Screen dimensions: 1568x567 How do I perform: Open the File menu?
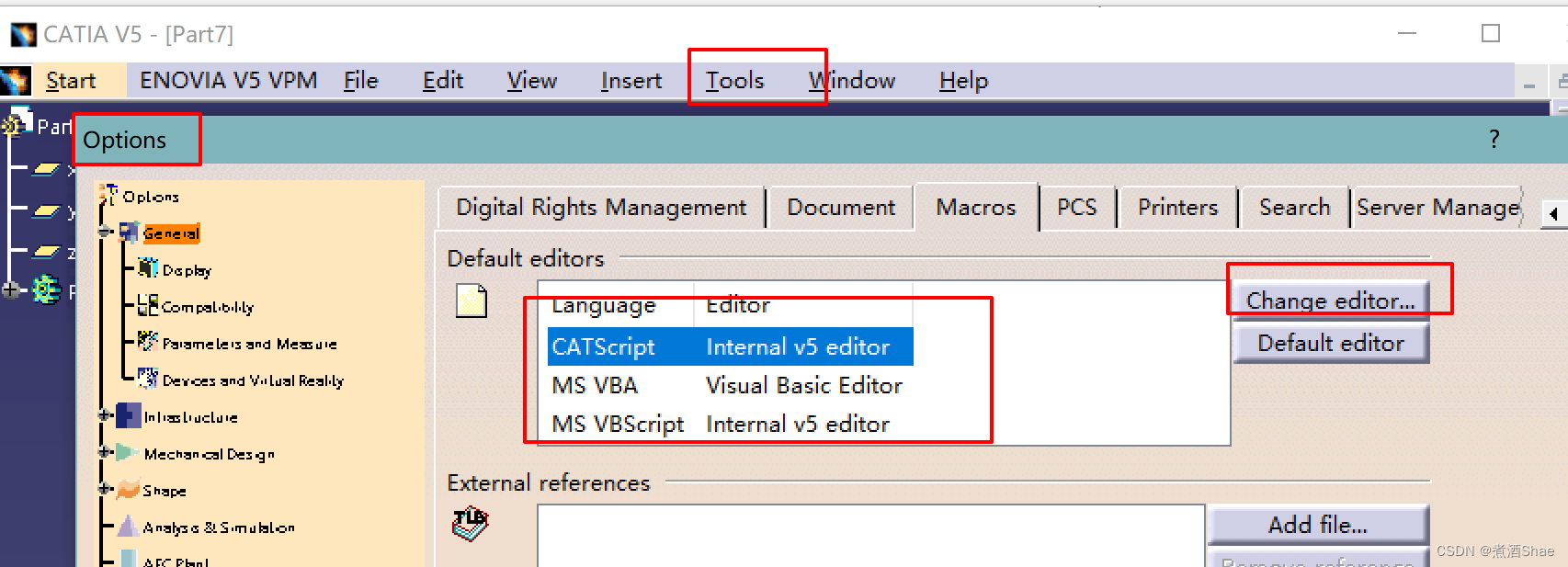click(x=361, y=81)
